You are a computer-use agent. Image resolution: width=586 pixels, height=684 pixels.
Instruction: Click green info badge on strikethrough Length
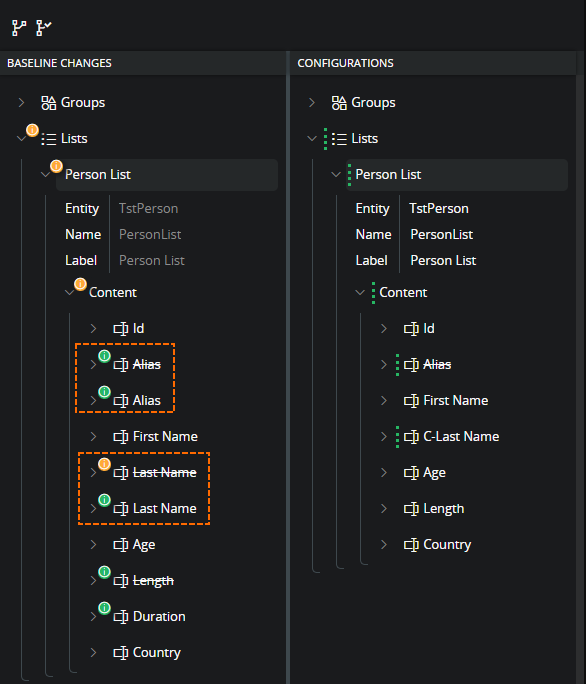coord(104,572)
